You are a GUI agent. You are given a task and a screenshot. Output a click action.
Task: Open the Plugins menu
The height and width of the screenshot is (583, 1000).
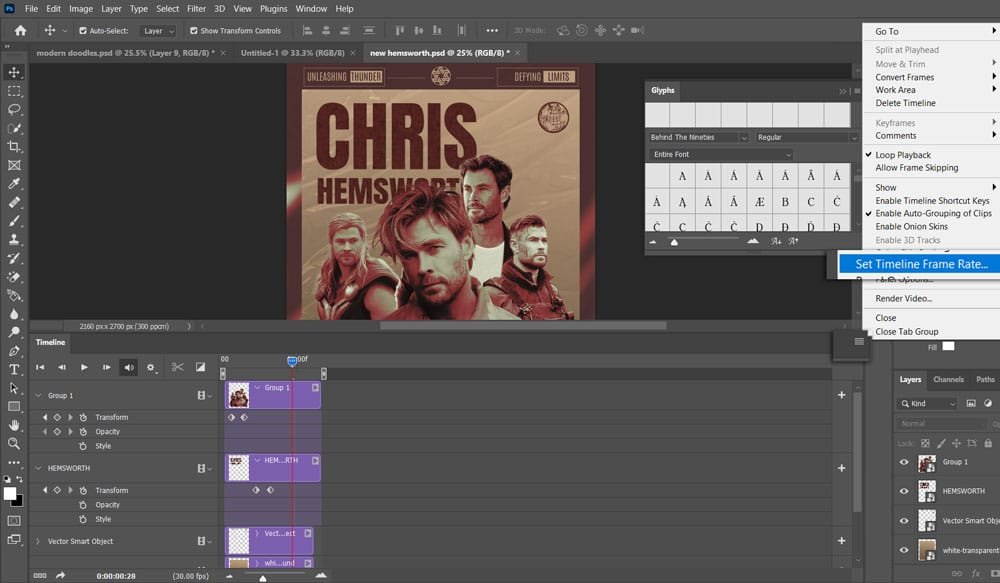pos(274,9)
